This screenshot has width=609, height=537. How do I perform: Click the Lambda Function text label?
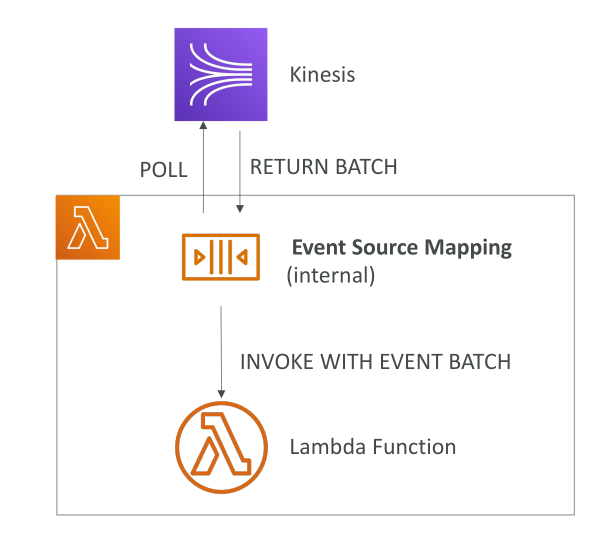[373, 447]
